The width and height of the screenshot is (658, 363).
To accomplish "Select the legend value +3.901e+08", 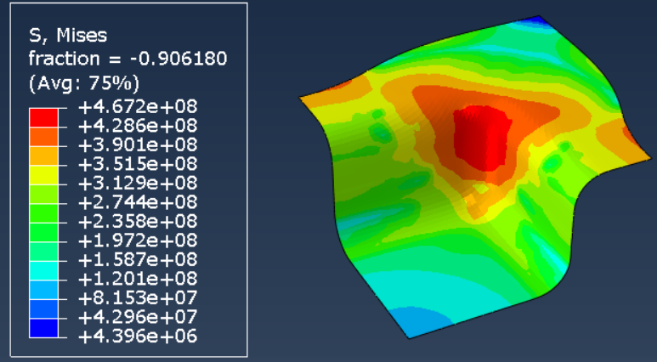I will pyautogui.click(x=138, y=145).
